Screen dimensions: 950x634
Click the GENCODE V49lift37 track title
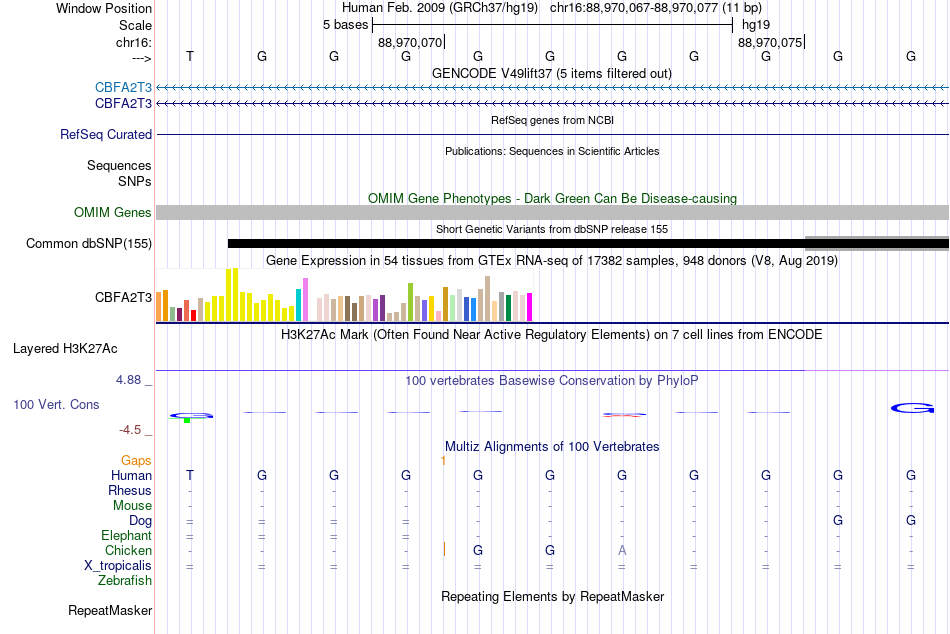[x=552, y=73]
